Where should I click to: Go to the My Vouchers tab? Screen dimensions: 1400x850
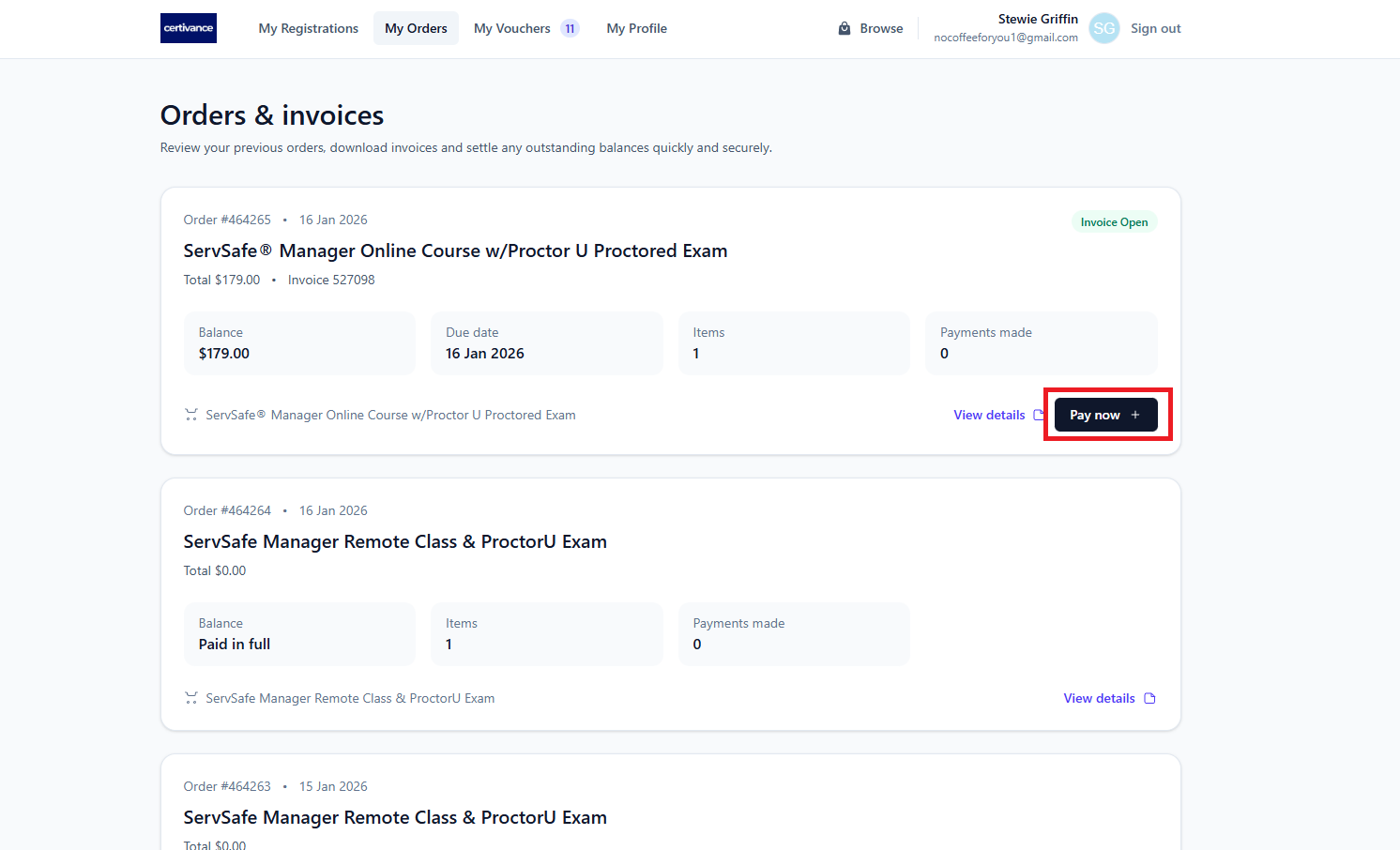[512, 28]
